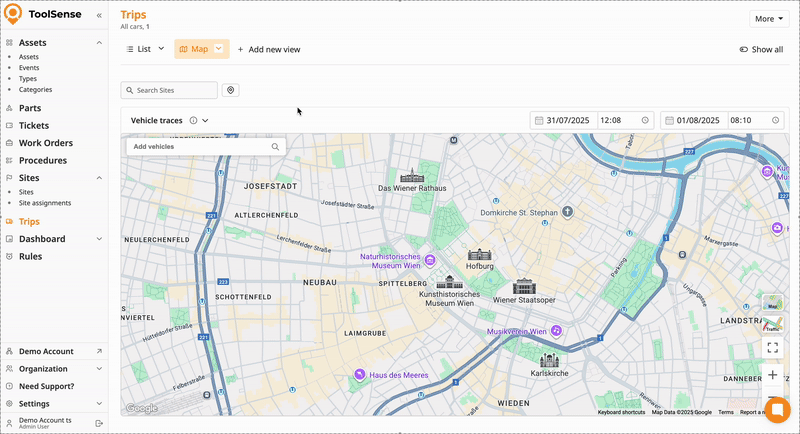Click the search icon in Add vehicles field
Image resolution: width=800 pixels, height=434 pixels.
click(x=275, y=146)
